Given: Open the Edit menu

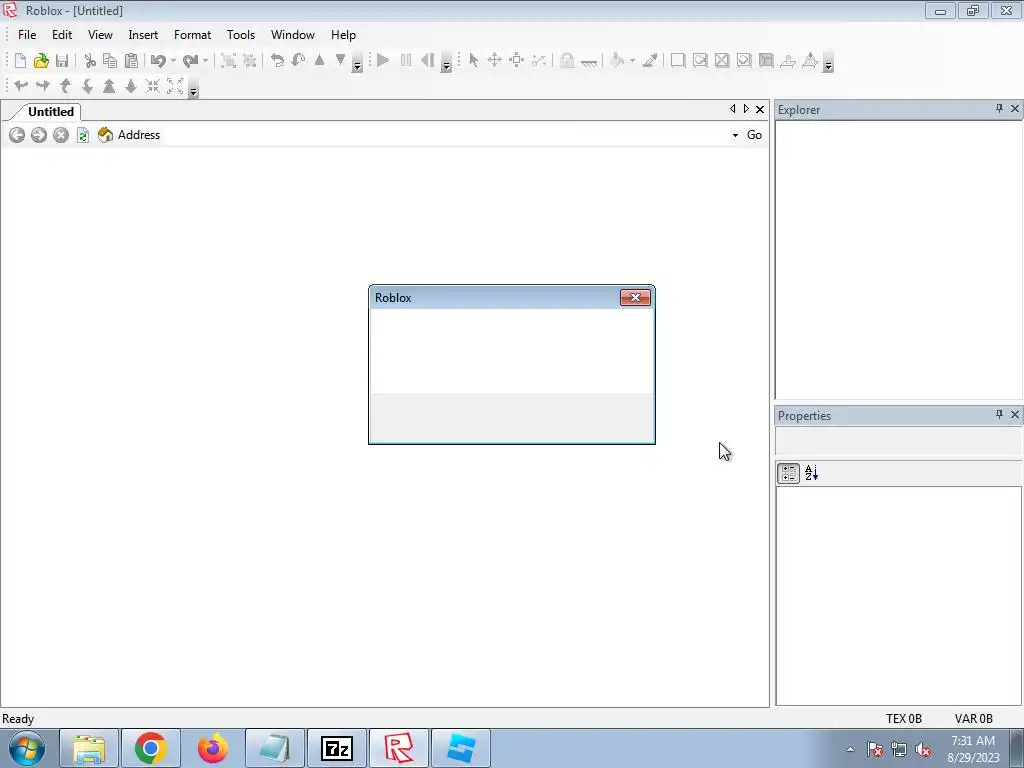Looking at the screenshot, I should 62,35.
